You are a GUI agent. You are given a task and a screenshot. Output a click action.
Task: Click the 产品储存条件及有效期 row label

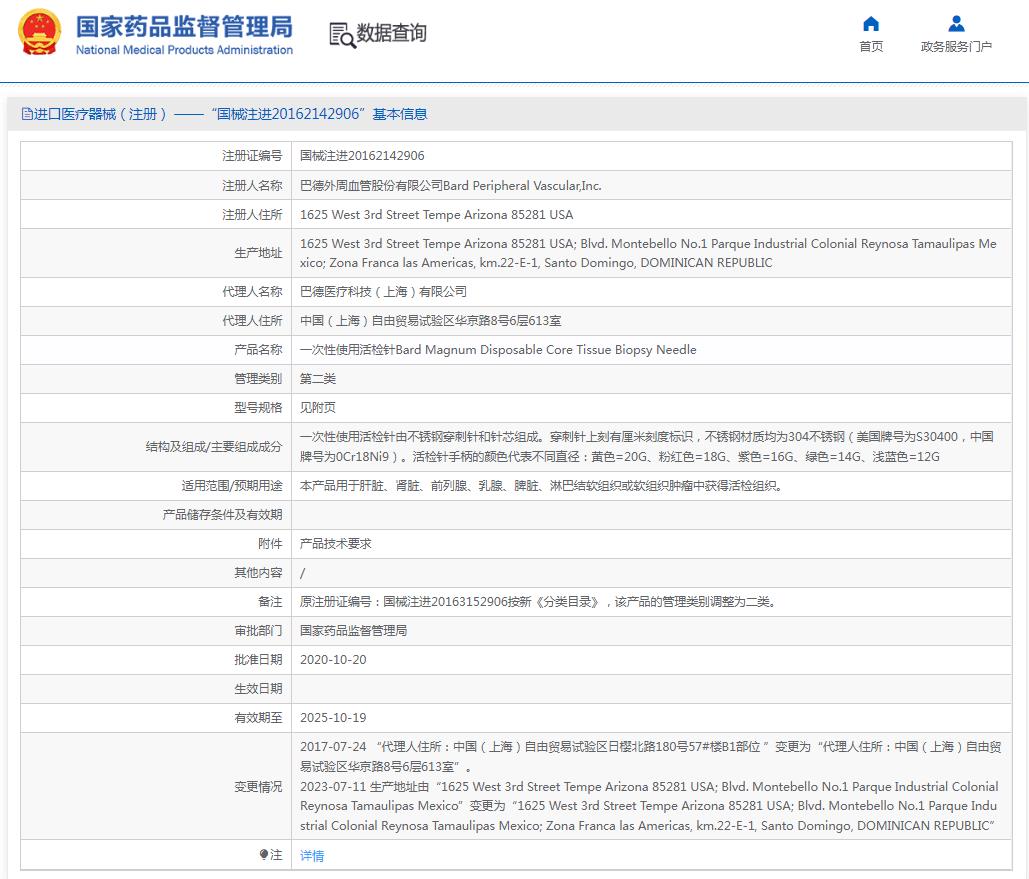coord(222,515)
